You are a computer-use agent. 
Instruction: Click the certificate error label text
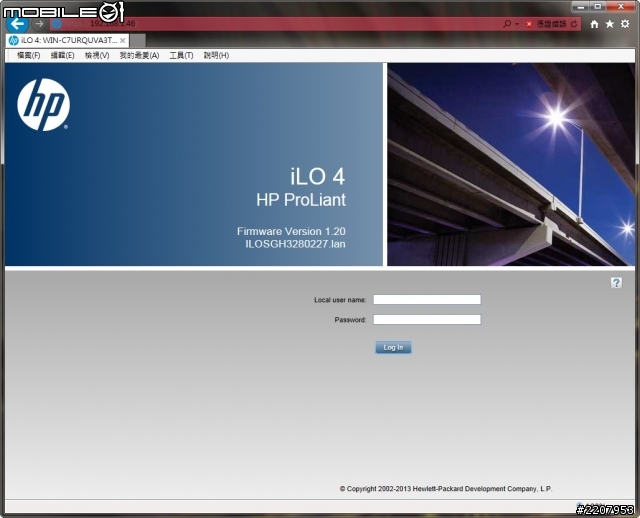(x=551, y=24)
